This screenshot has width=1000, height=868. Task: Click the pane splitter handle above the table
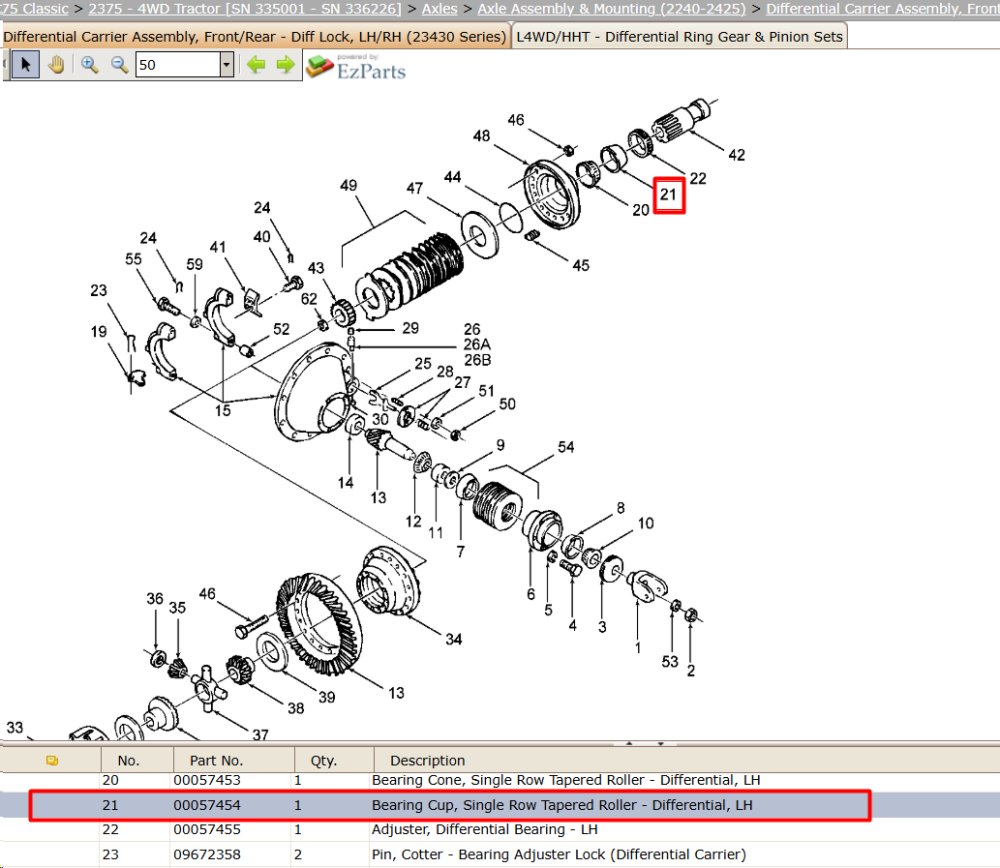(x=645, y=744)
